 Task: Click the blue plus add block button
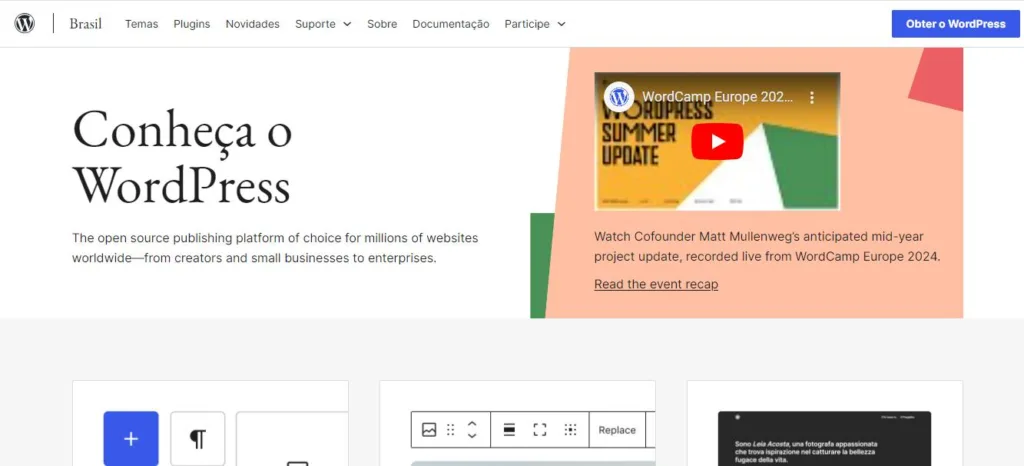pyautogui.click(x=131, y=438)
